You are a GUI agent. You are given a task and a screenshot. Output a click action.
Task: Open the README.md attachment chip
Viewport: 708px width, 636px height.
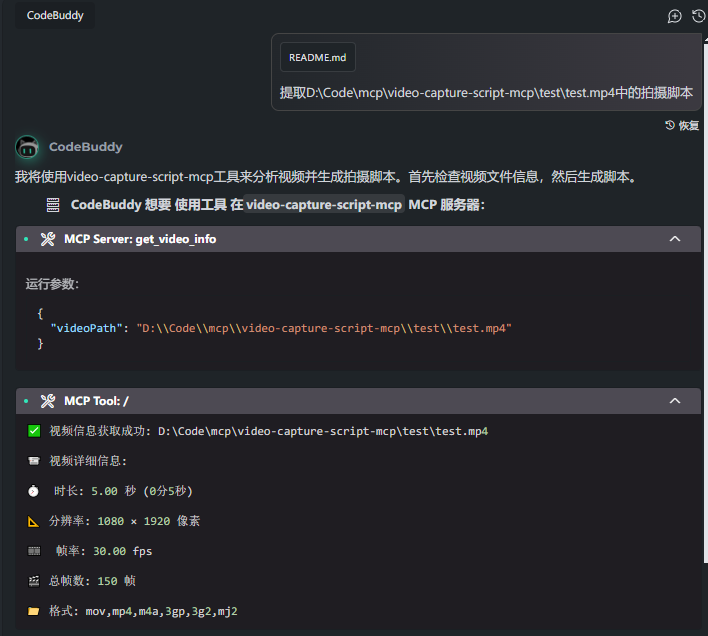(318, 57)
